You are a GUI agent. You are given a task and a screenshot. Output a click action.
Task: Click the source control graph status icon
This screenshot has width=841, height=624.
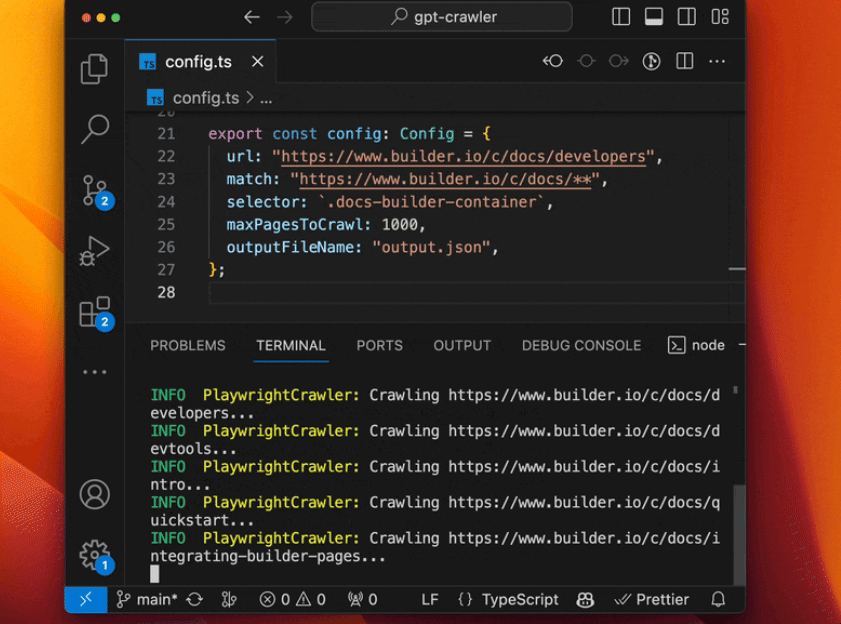(x=229, y=599)
